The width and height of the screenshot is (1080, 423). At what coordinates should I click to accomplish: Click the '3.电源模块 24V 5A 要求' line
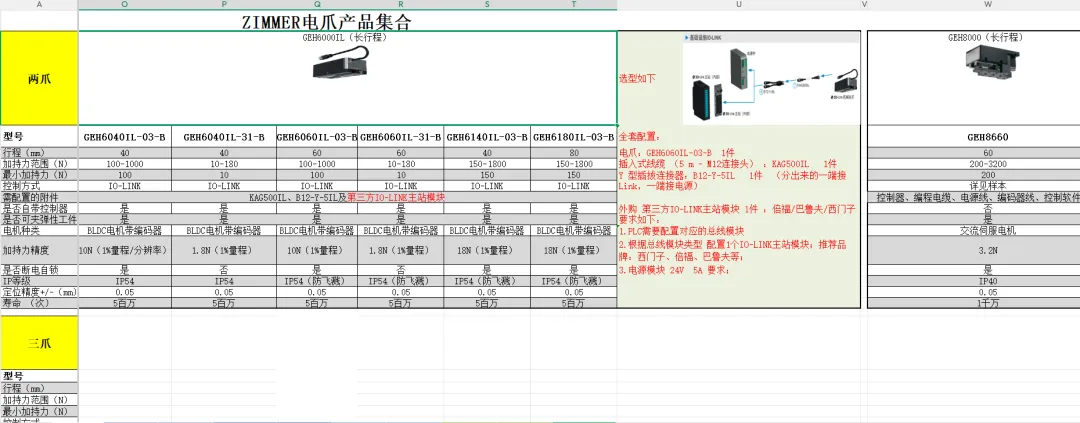[674, 271]
